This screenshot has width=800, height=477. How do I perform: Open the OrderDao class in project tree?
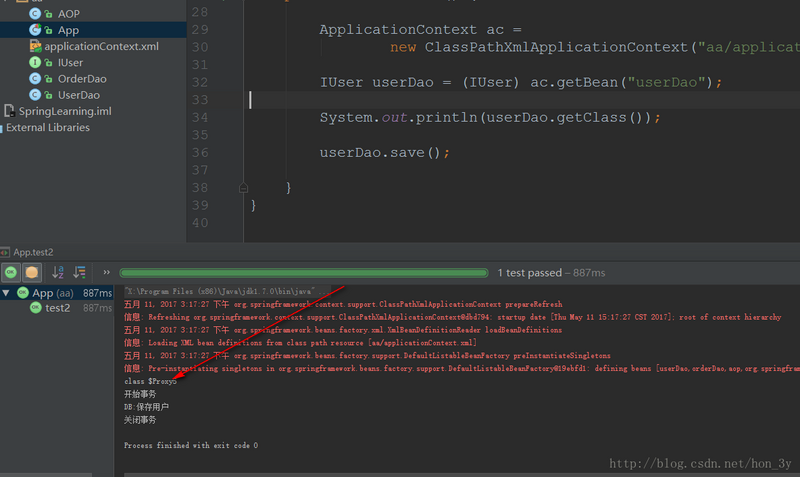point(82,79)
